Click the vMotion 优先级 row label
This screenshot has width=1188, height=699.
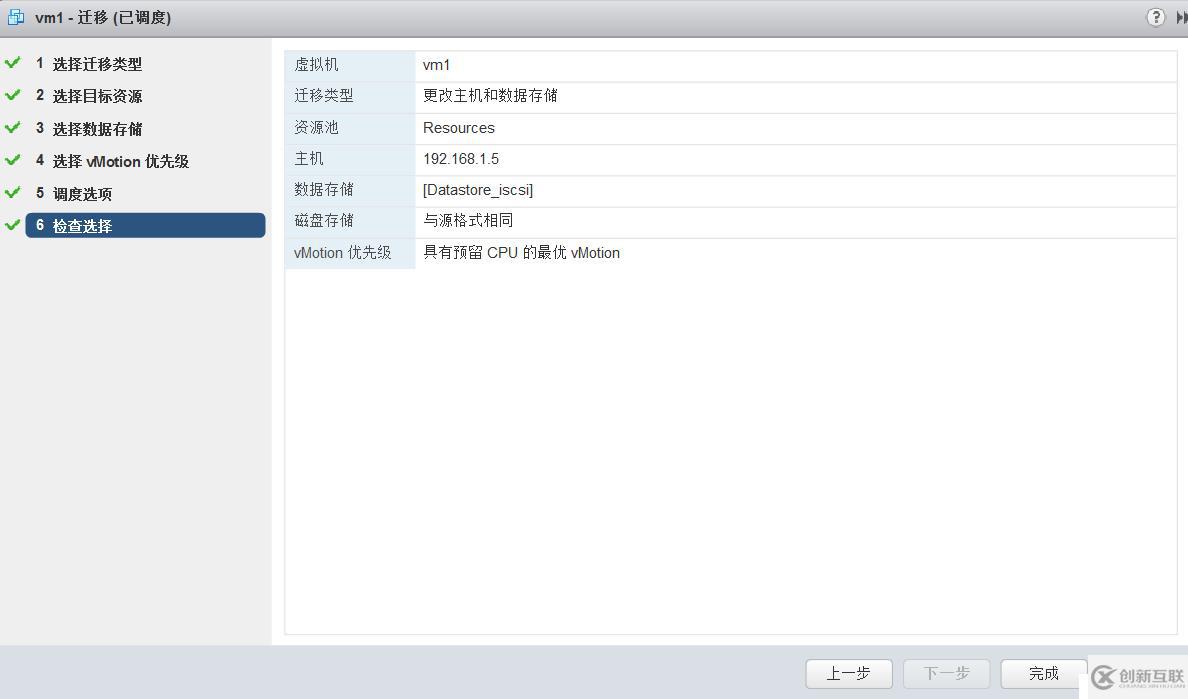click(343, 253)
